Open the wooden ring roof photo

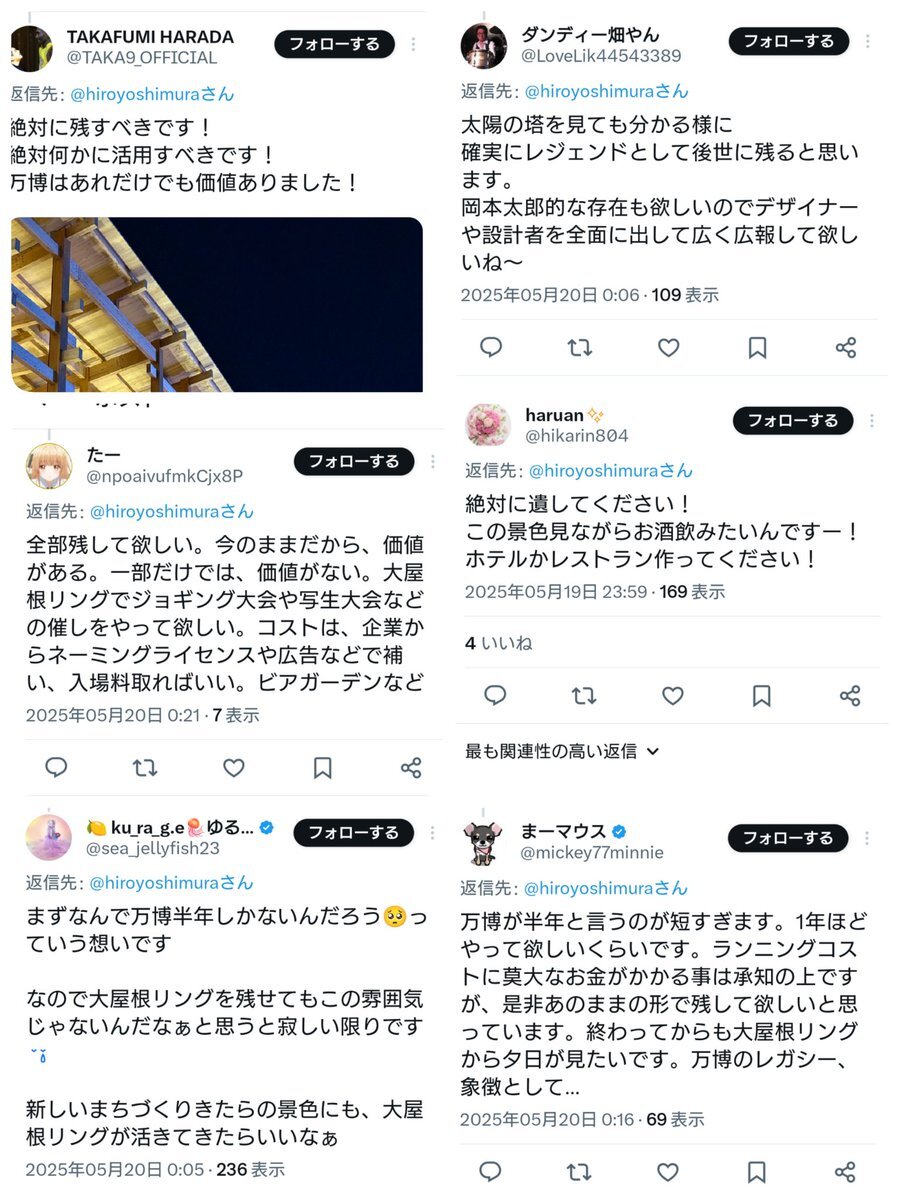click(x=216, y=304)
